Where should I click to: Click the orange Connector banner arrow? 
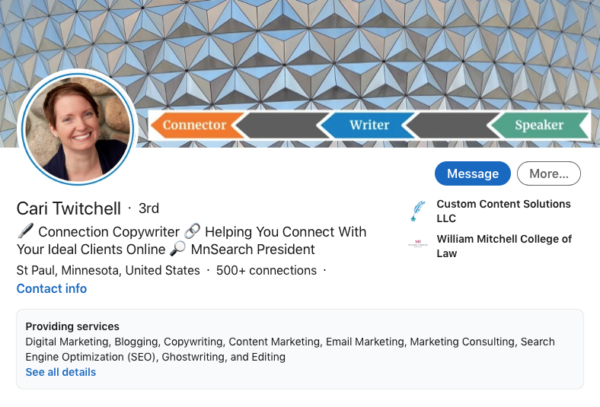click(x=195, y=126)
